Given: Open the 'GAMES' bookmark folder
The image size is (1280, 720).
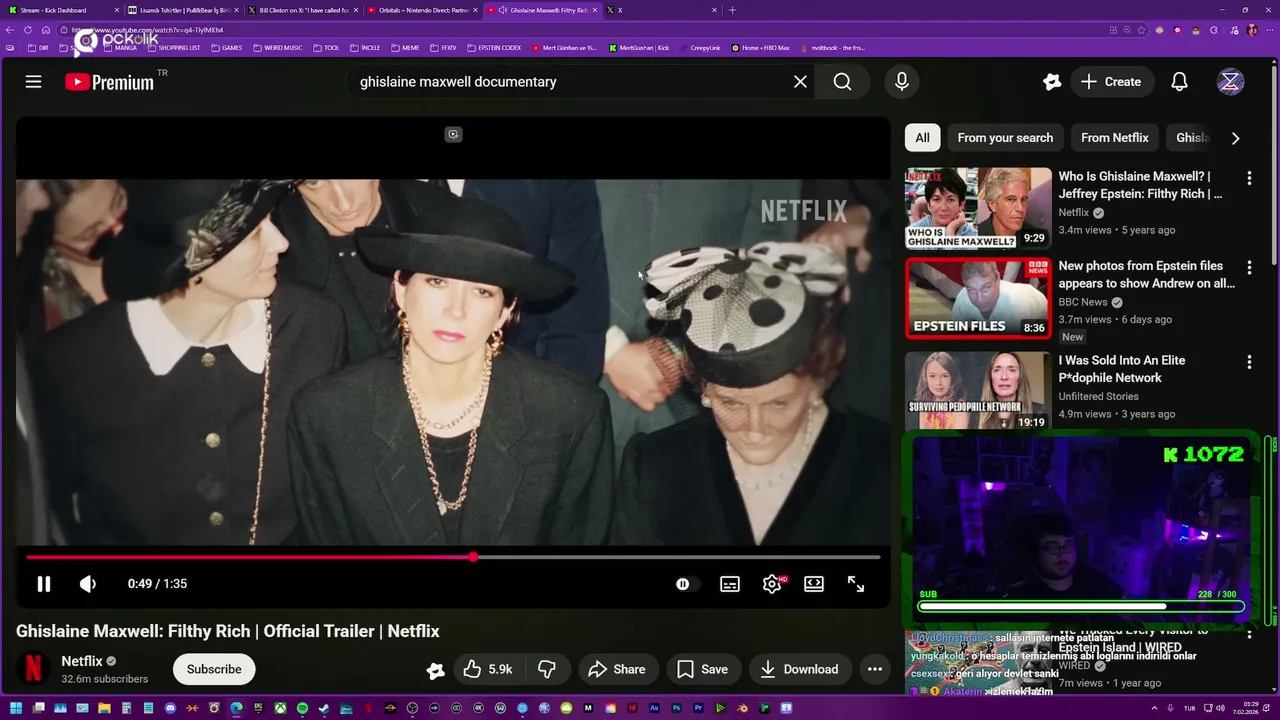Looking at the screenshot, I should click(x=227, y=47).
